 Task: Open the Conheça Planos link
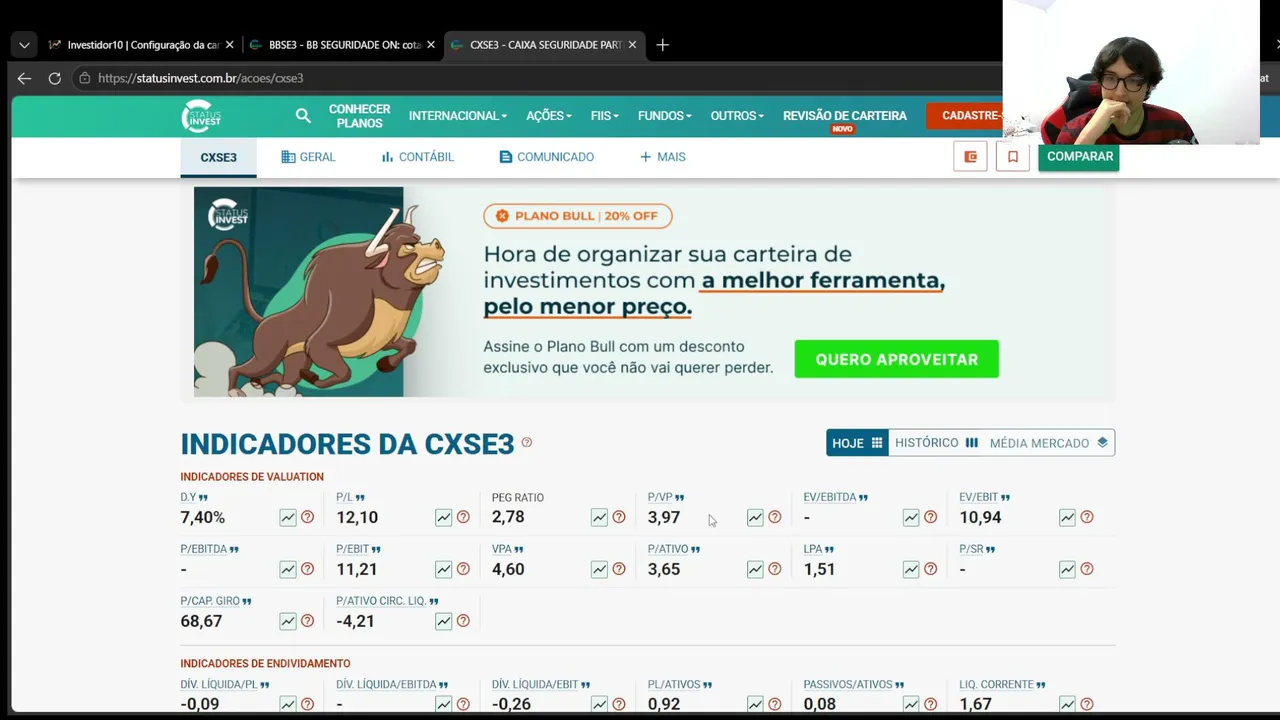pos(359,116)
